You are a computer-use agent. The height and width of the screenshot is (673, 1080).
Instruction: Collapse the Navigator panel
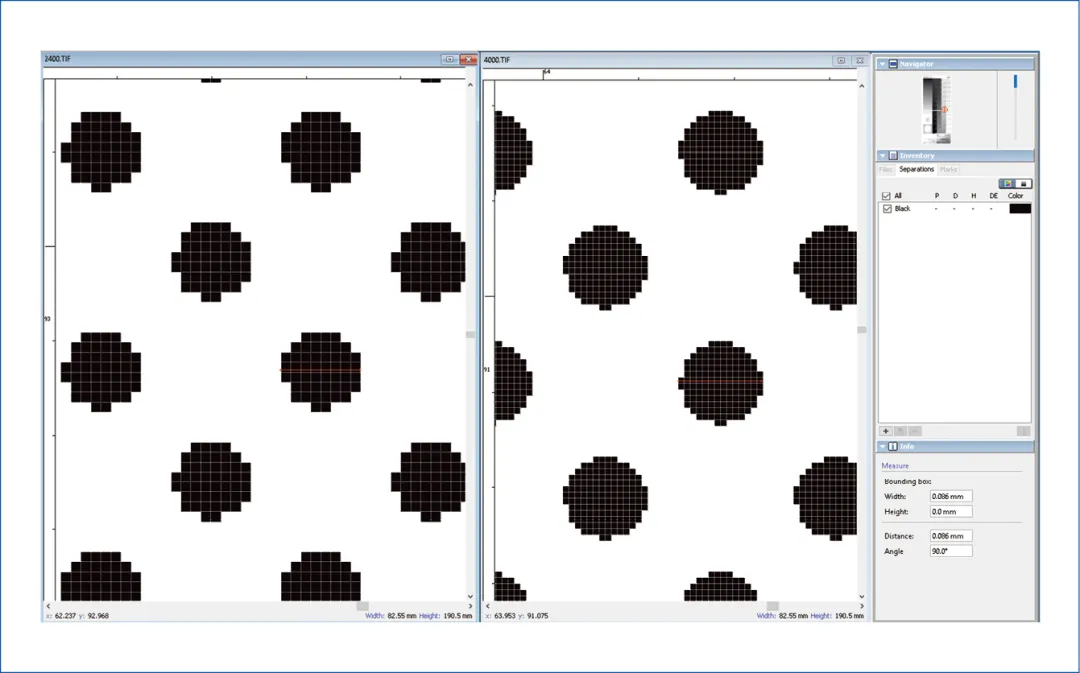click(882, 64)
